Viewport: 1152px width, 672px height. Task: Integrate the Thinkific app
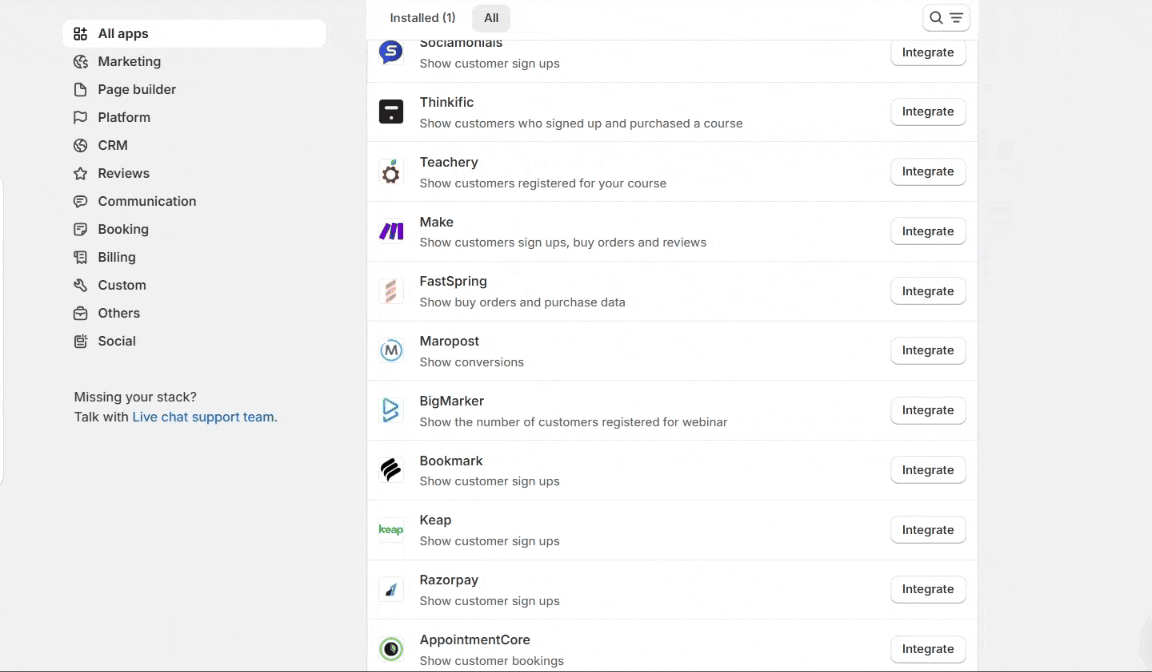click(x=928, y=112)
